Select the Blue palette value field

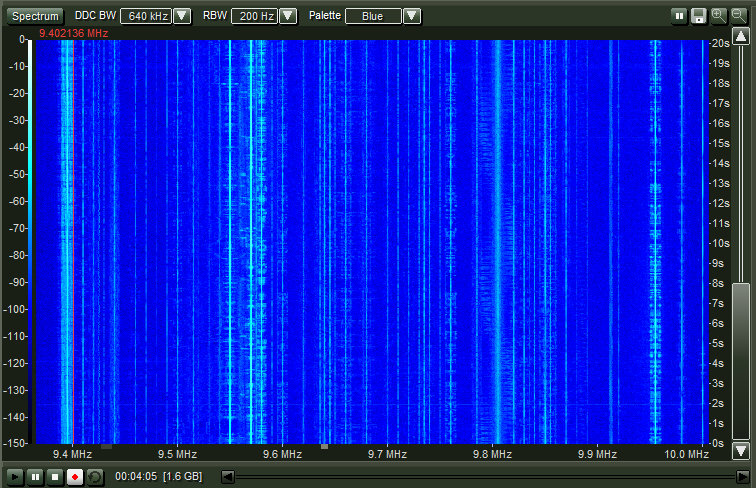pos(374,16)
